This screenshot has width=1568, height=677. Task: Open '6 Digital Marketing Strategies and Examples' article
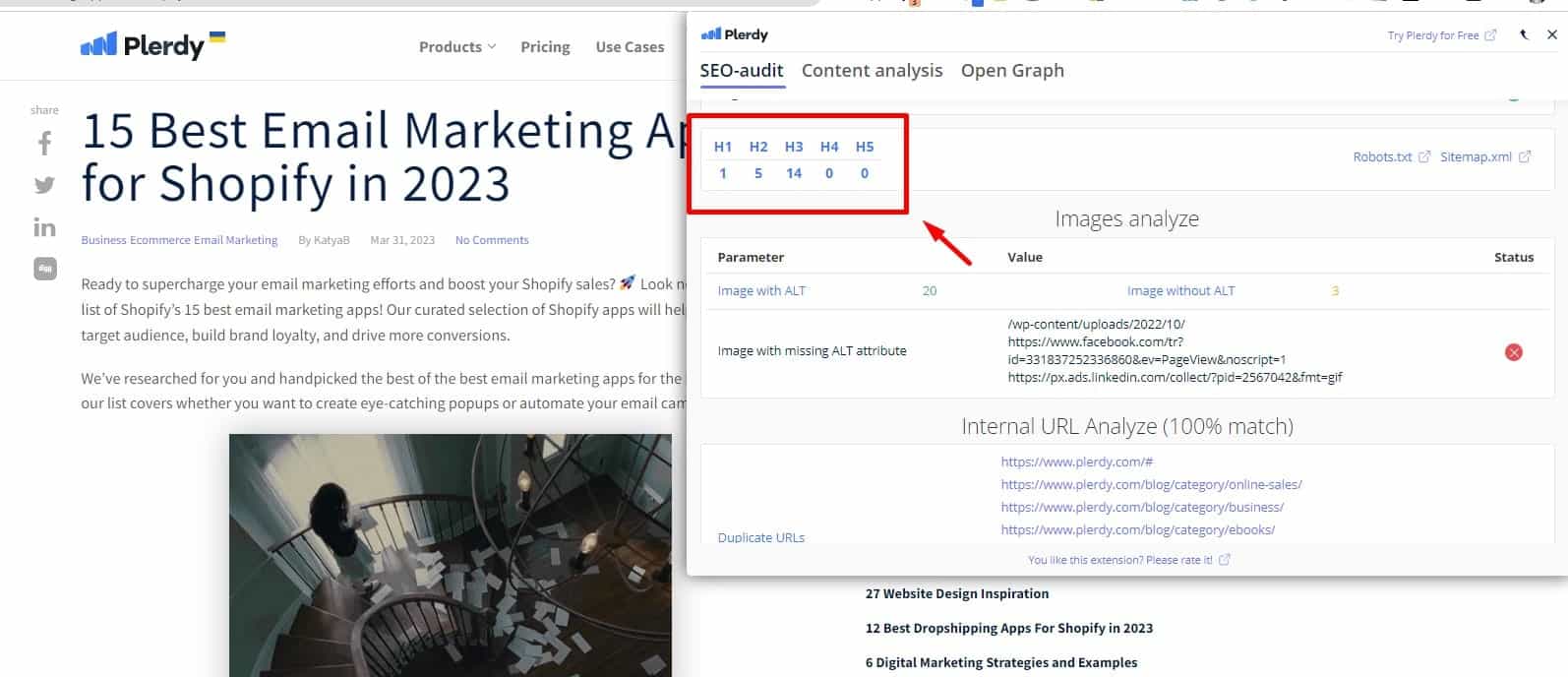point(1001,662)
